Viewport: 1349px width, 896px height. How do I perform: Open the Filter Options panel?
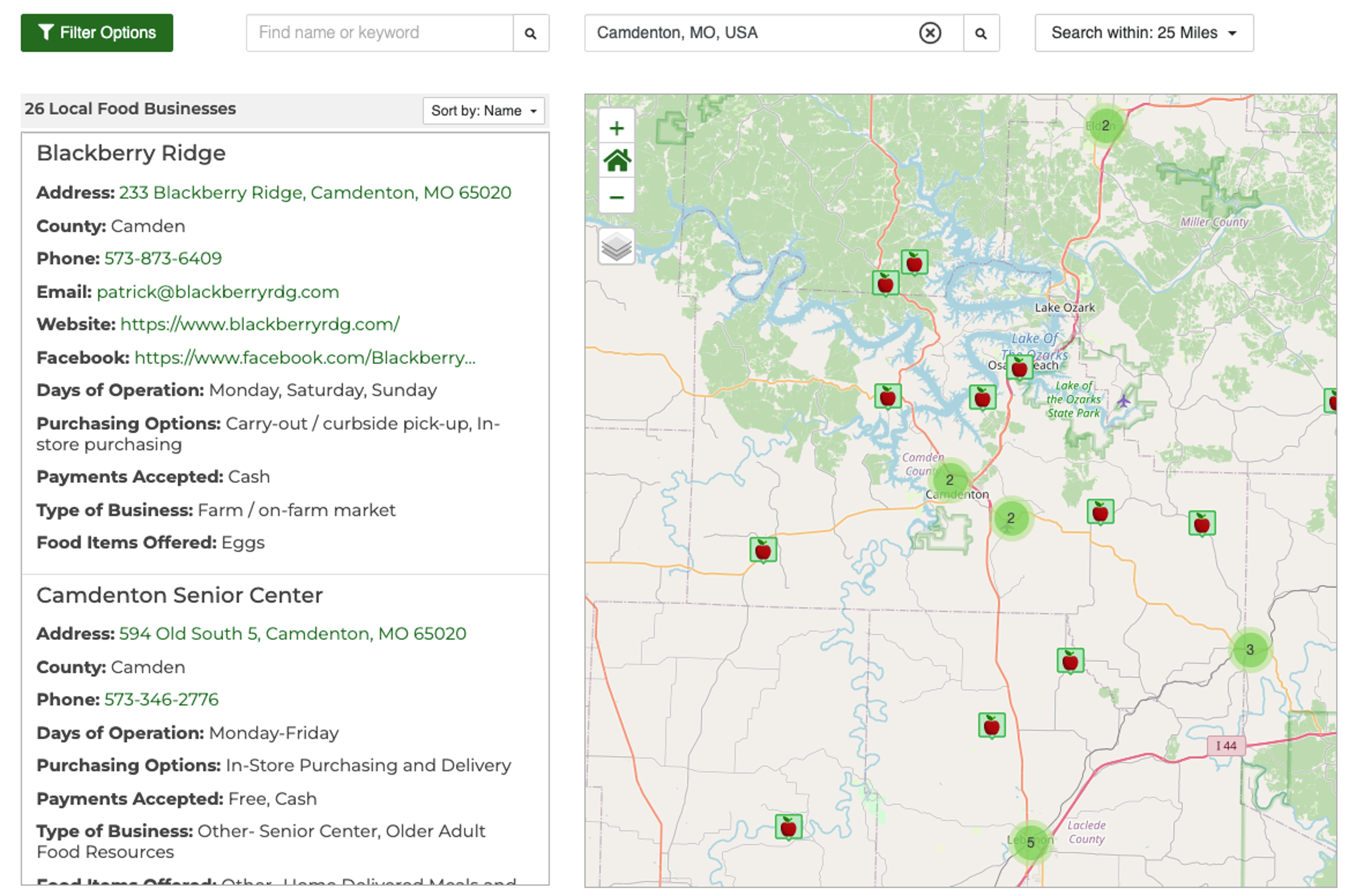click(x=97, y=33)
